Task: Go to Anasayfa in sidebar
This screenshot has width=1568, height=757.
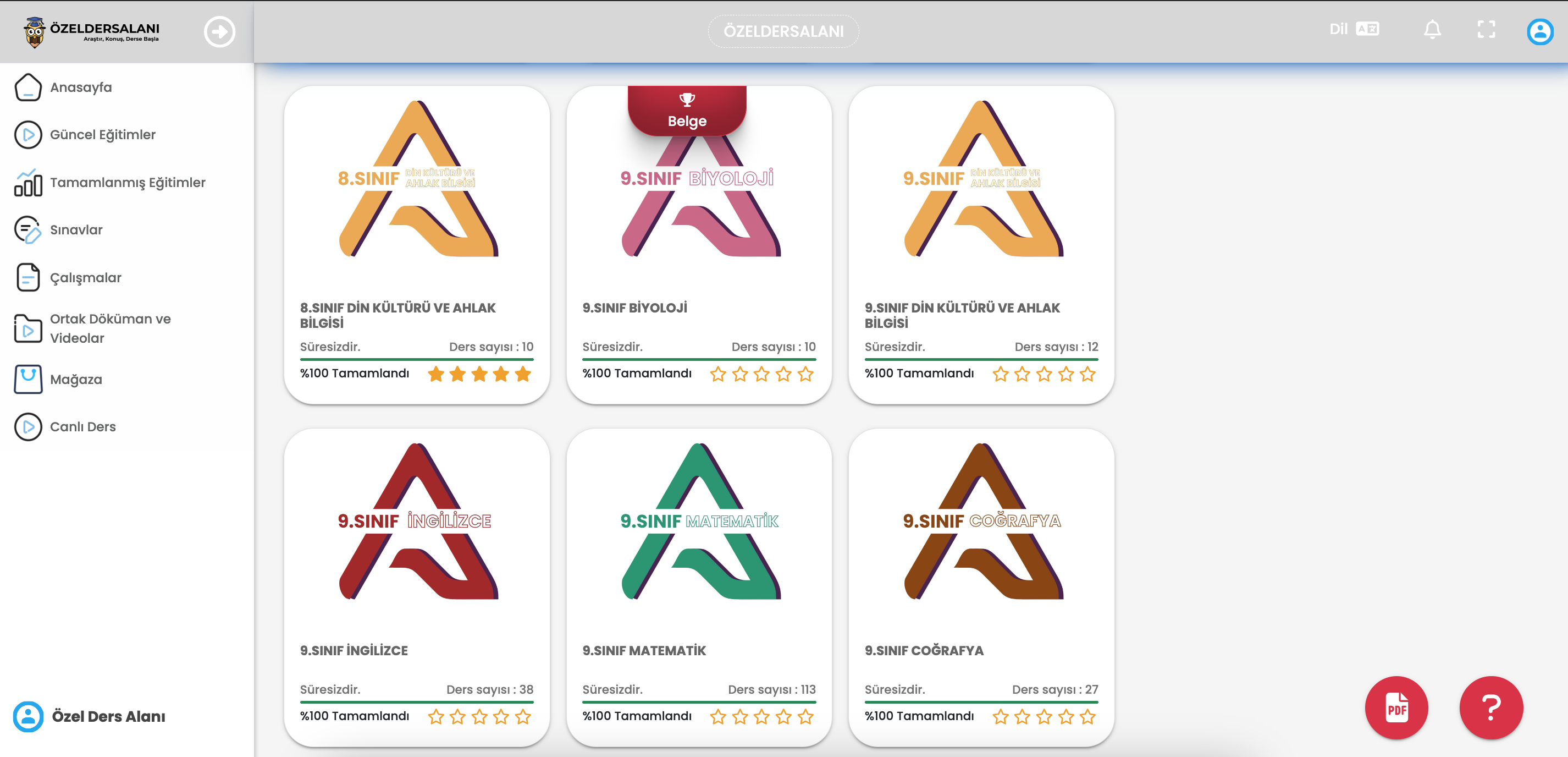Action: click(81, 87)
